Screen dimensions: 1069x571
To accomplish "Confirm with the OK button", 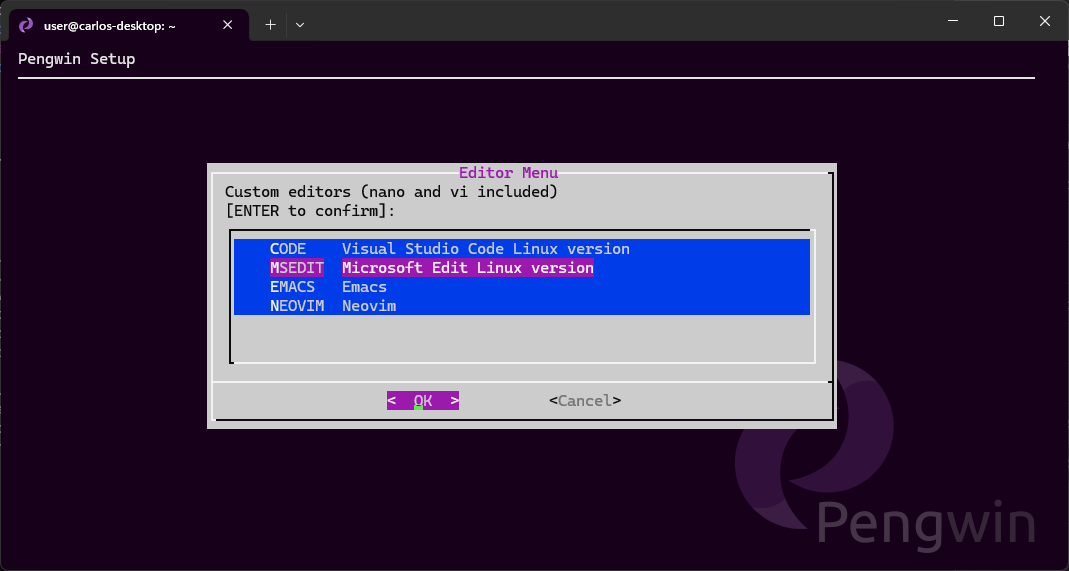I will pyautogui.click(x=423, y=401).
